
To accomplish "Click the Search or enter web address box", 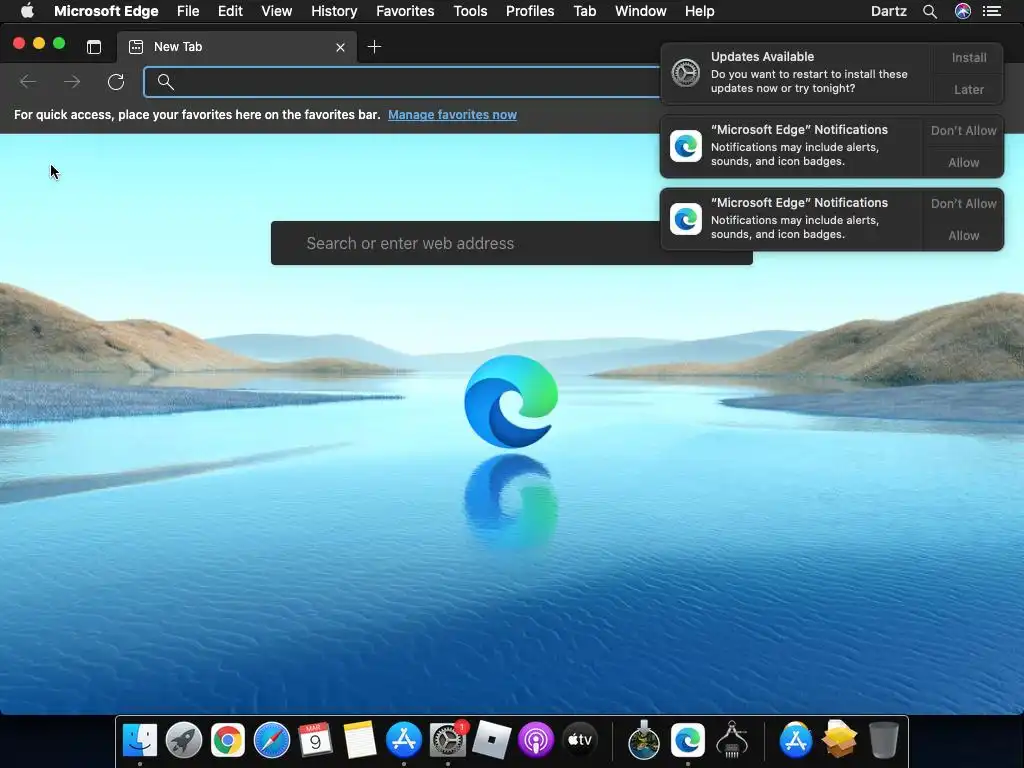I will pos(511,243).
